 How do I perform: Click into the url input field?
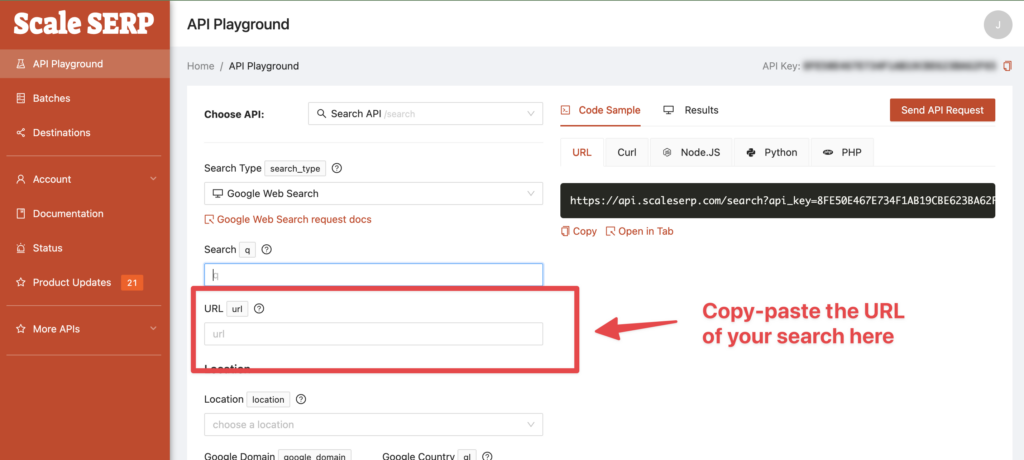pyautogui.click(x=374, y=334)
